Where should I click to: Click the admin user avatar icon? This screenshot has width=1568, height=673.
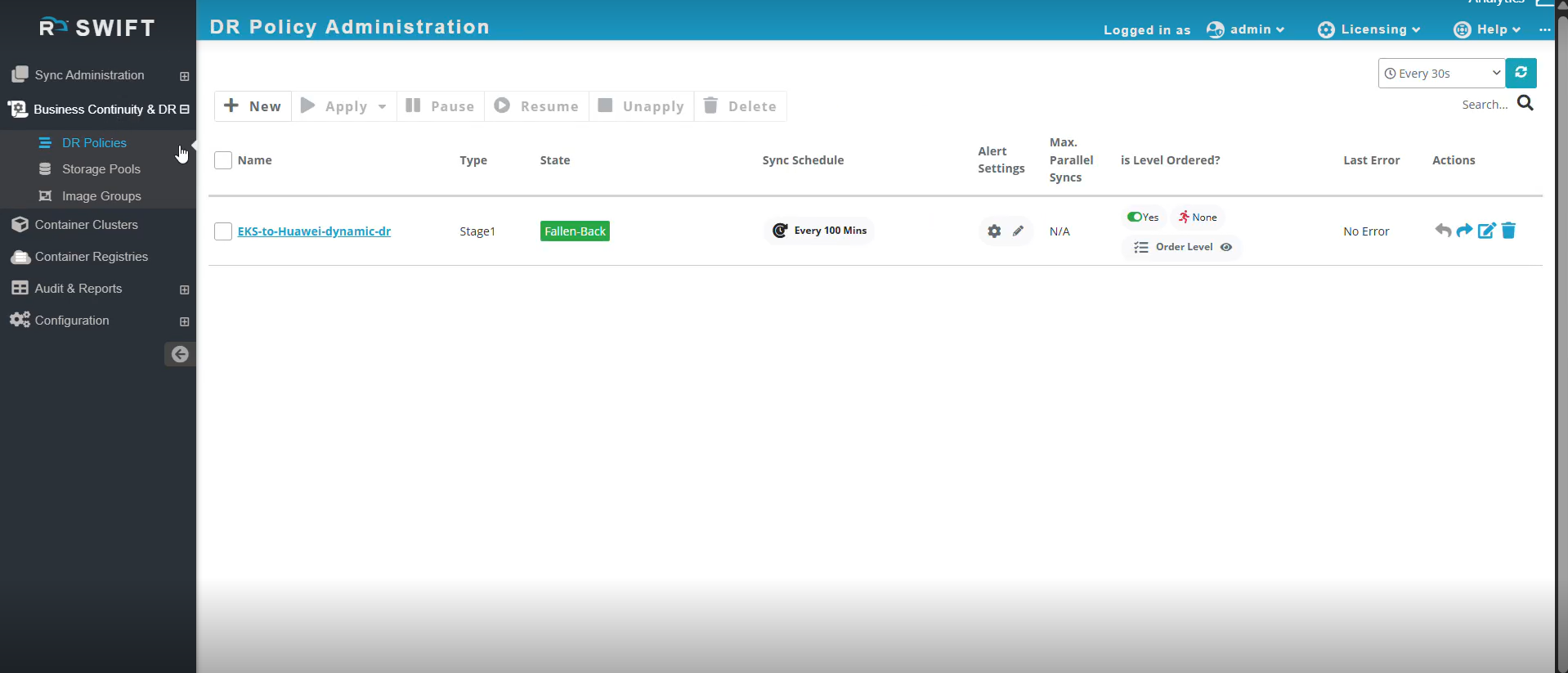(1216, 29)
